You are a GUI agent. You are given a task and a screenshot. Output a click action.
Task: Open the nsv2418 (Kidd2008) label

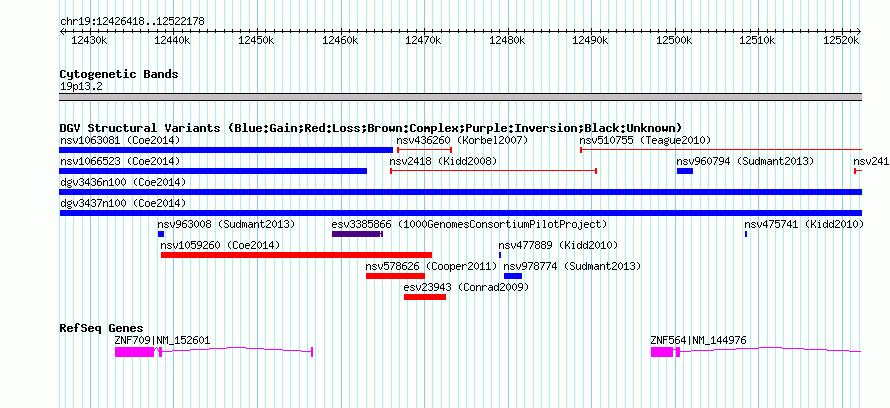443,161
